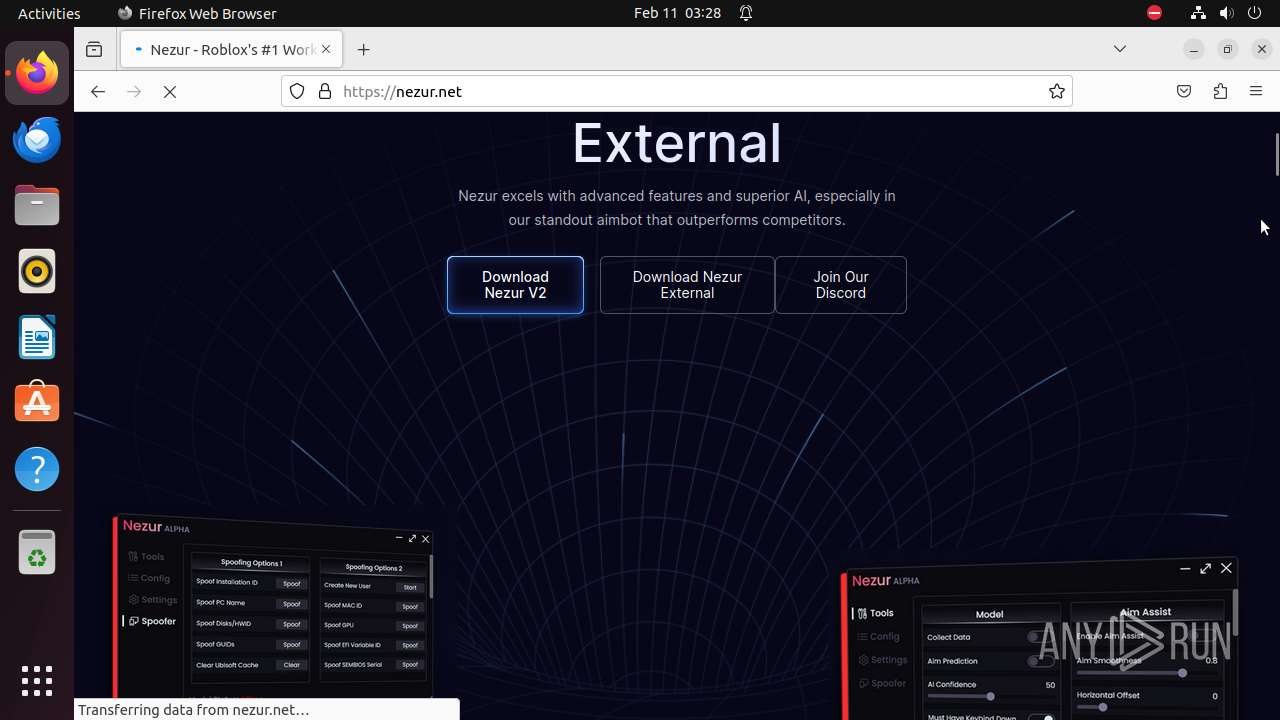Click Start button for Create New User
Image resolution: width=1280 pixels, height=720 pixels.
point(410,587)
